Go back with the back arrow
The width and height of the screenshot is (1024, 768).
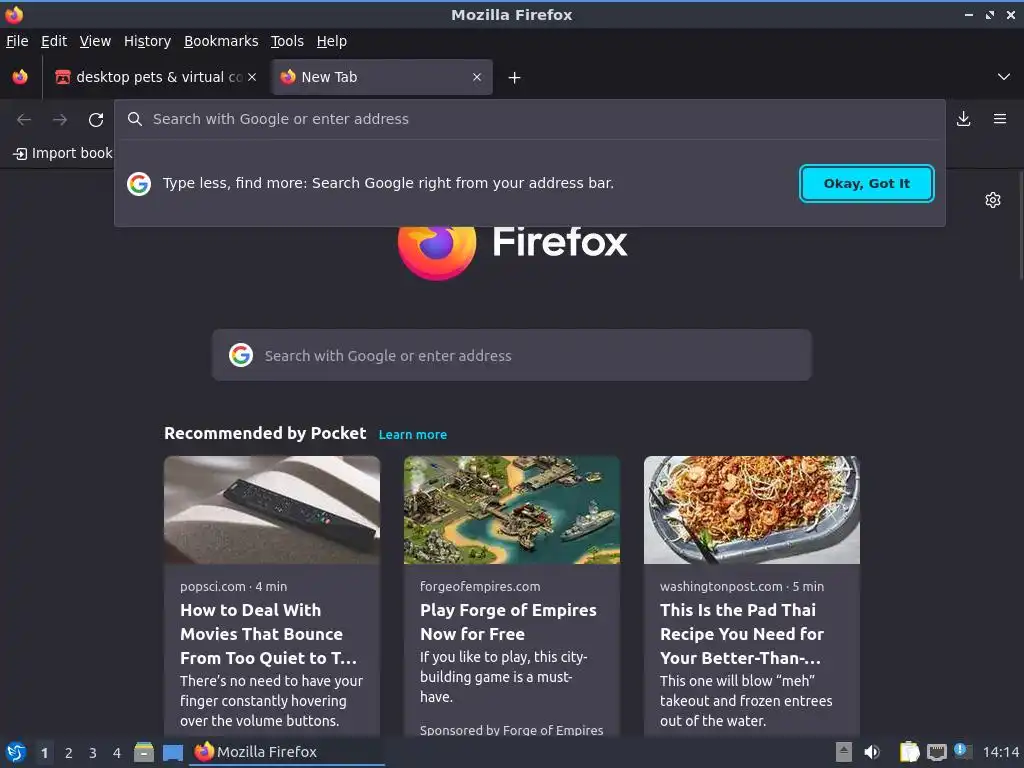click(x=24, y=120)
